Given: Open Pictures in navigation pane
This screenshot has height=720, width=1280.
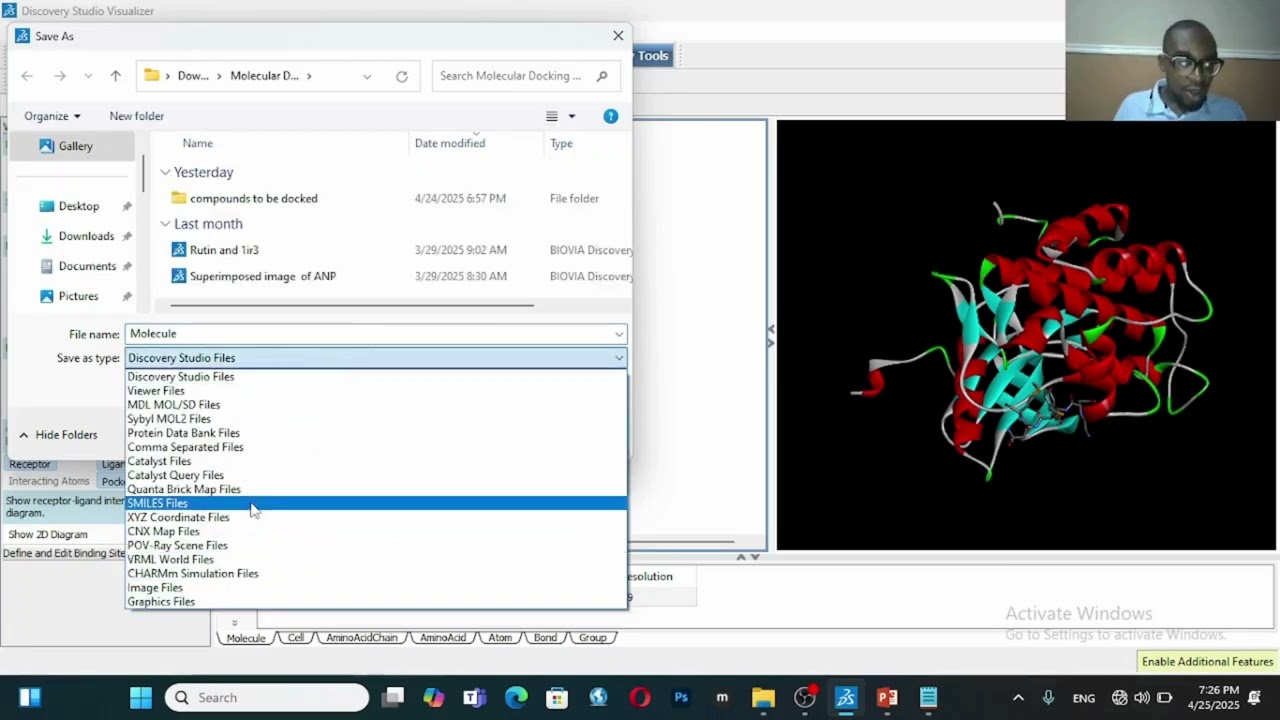Looking at the screenshot, I should tap(78, 296).
